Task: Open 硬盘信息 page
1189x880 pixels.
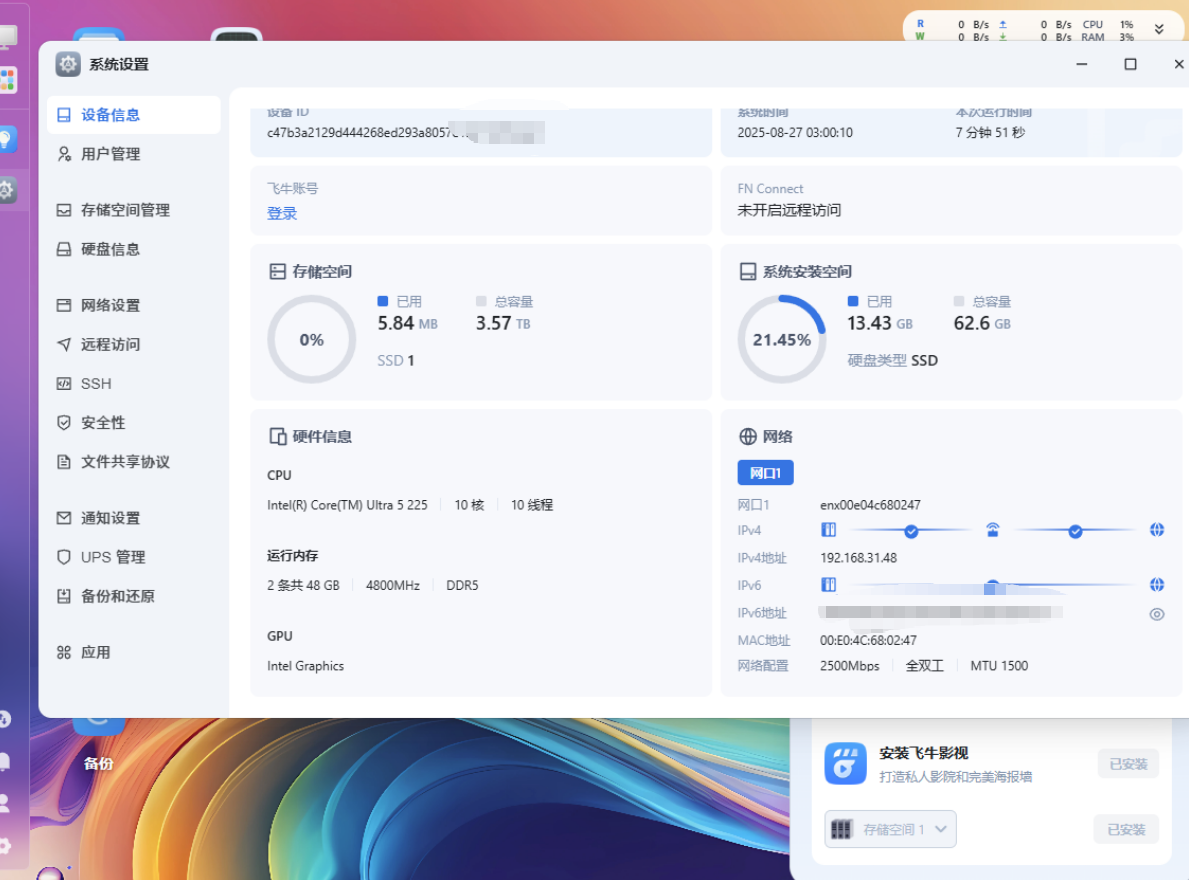Action: 133,249
